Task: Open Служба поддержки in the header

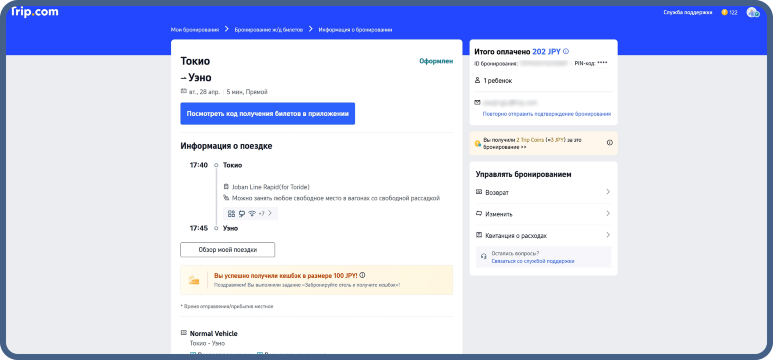Action: [x=688, y=12]
